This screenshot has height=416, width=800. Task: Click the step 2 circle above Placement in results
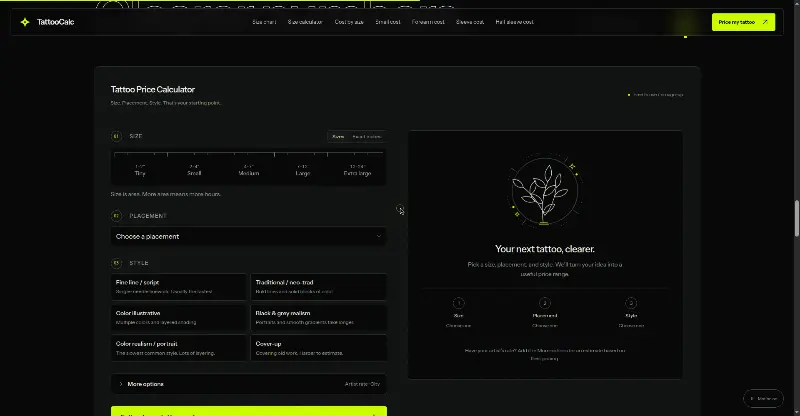tap(544, 303)
